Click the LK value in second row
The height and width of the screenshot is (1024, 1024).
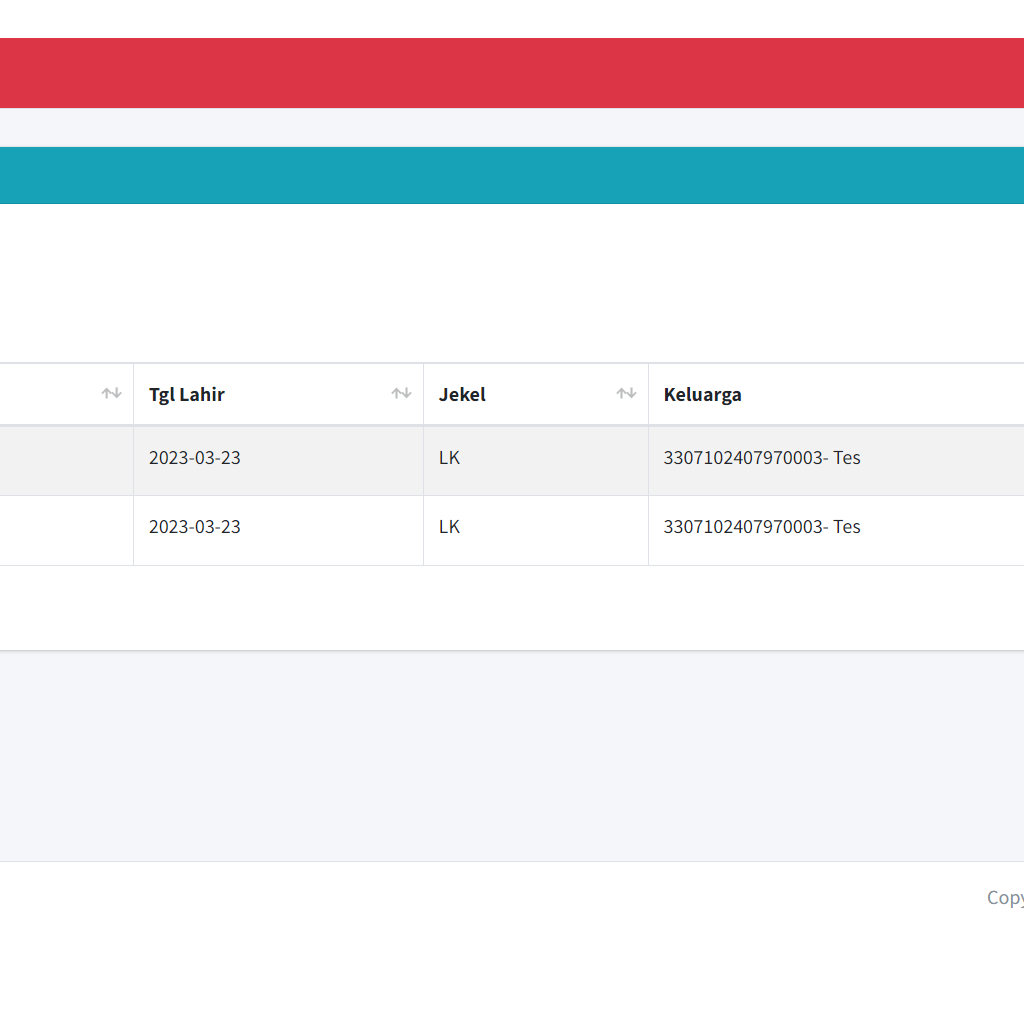(449, 527)
